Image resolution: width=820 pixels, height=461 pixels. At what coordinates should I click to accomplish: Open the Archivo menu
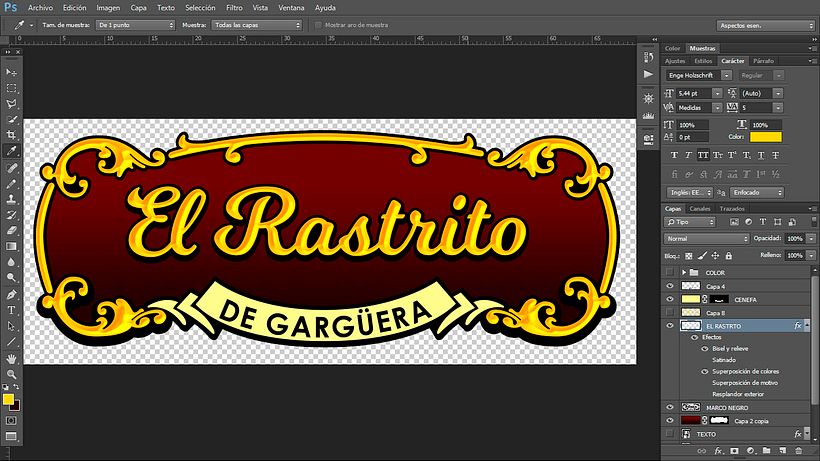click(40, 8)
